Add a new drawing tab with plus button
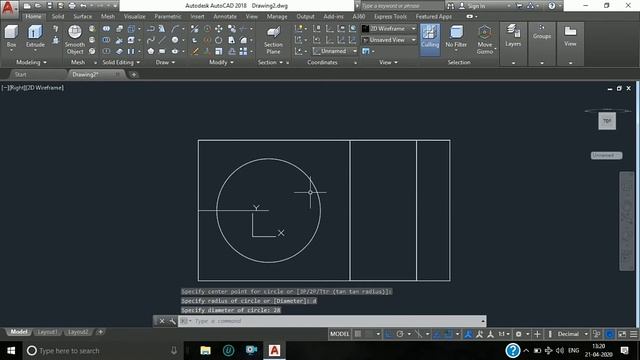 pyautogui.click(x=133, y=74)
